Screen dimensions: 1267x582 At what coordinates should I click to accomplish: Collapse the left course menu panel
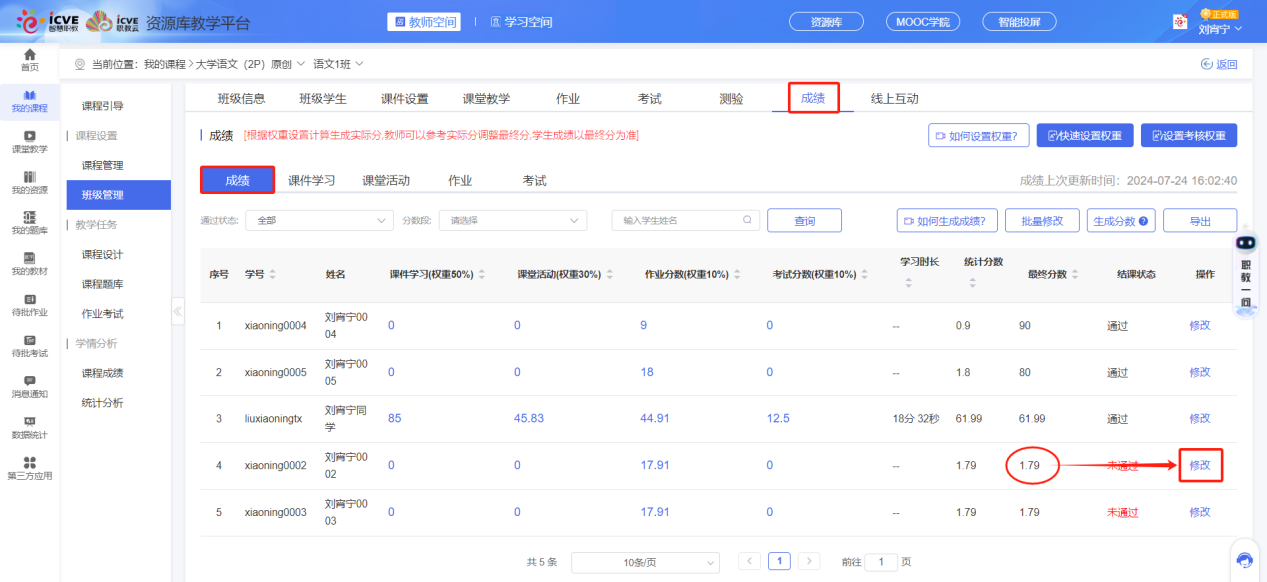pos(178,311)
